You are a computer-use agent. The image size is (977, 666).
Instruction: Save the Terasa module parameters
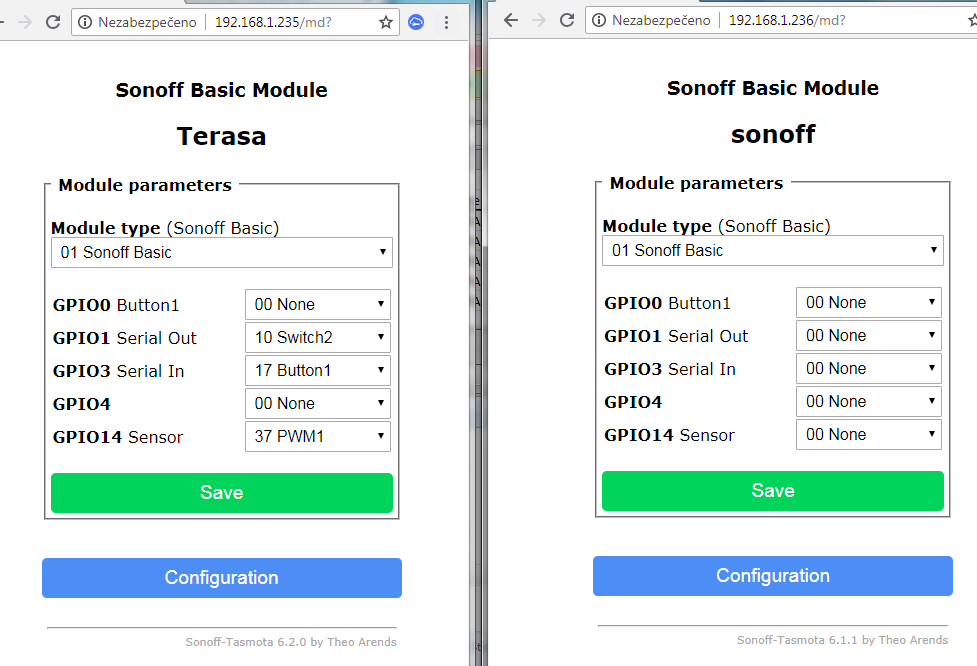(221, 492)
